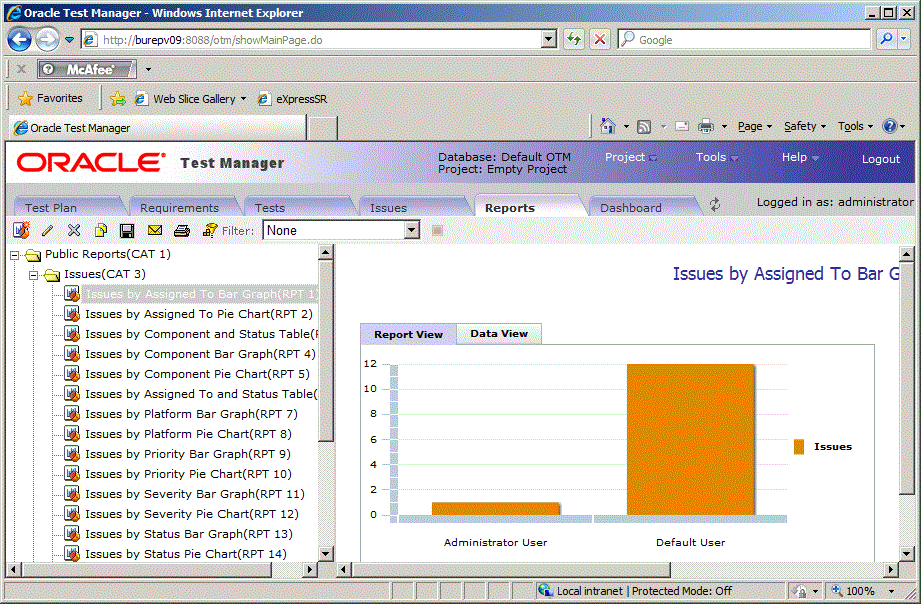Image resolution: width=921 pixels, height=604 pixels.
Task: Click the delete report X icon
Action: (74, 230)
